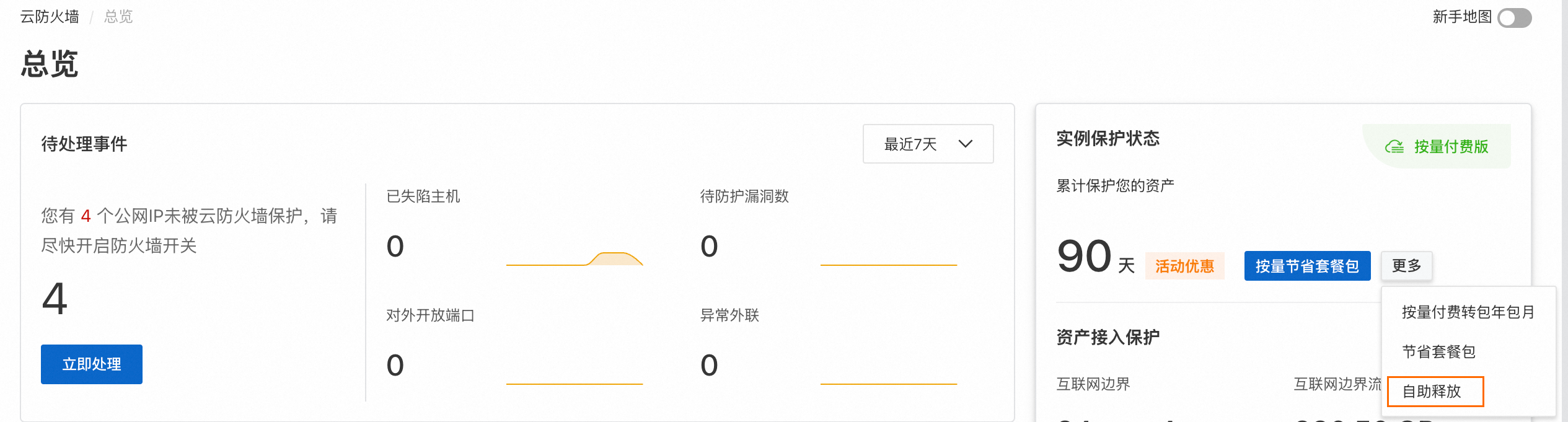
Task: Click the red 4 unprotected IP count
Action: [86, 216]
